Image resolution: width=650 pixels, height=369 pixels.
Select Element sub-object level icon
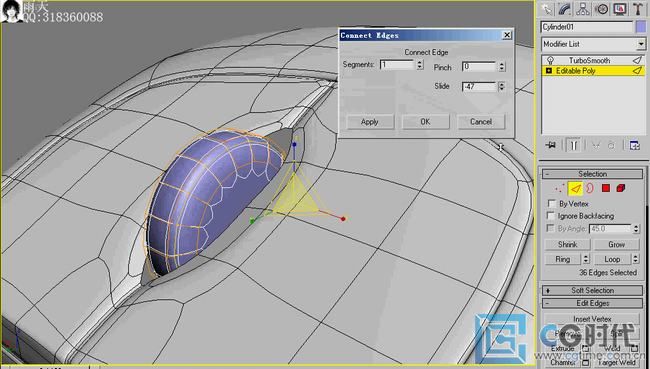pyautogui.click(x=621, y=189)
